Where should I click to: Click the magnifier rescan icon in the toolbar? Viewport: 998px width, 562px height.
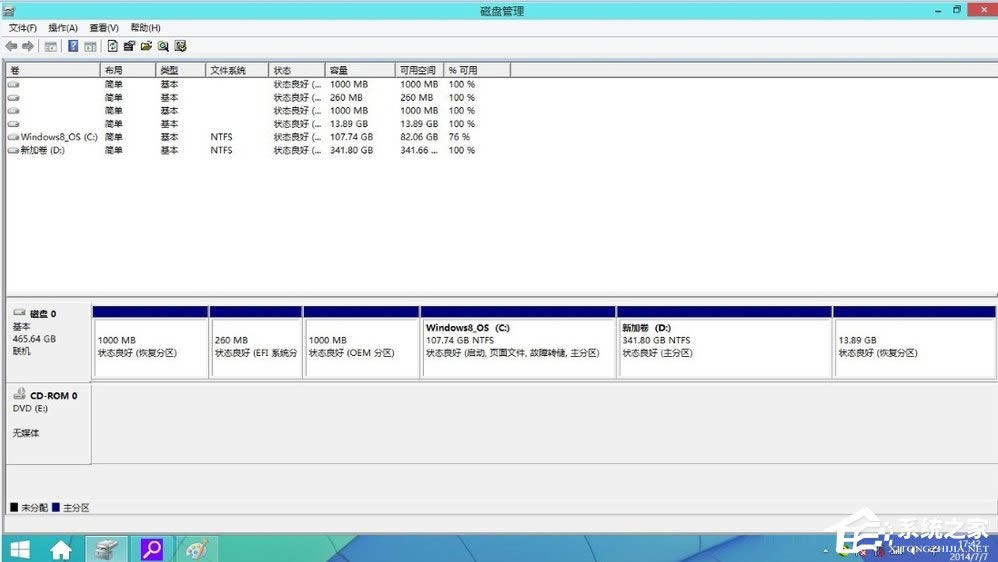click(x=164, y=46)
